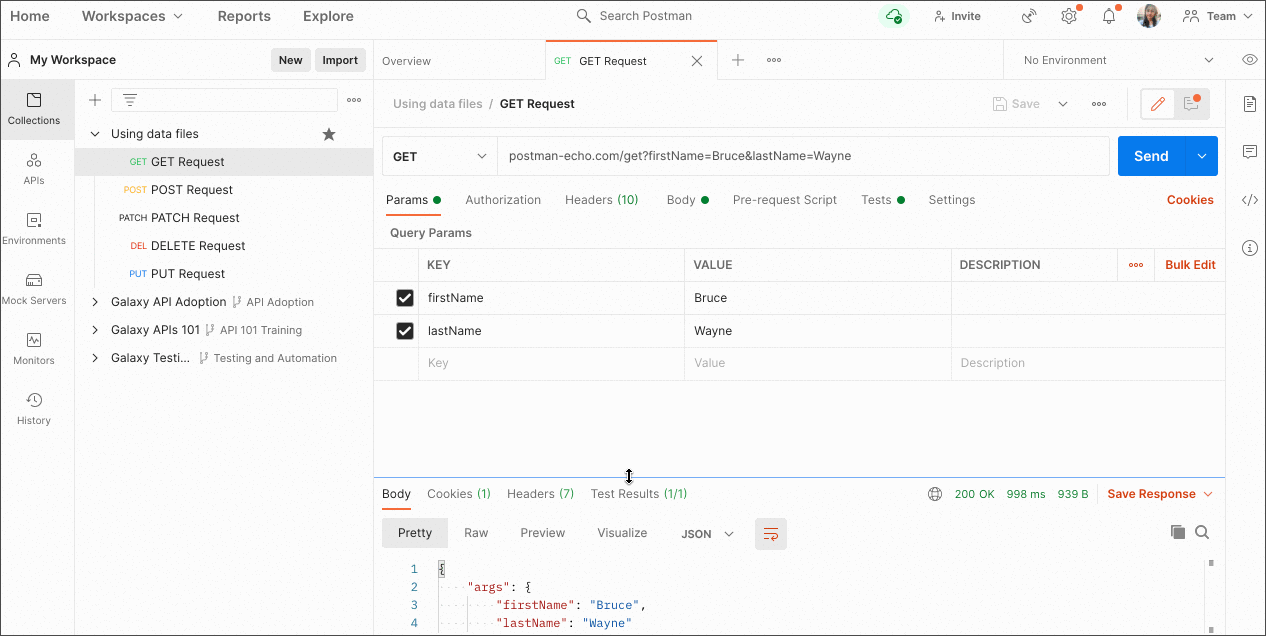1266x636 pixels.
Task: Open the Monitors sidebar panel
Action: point(34,349)
